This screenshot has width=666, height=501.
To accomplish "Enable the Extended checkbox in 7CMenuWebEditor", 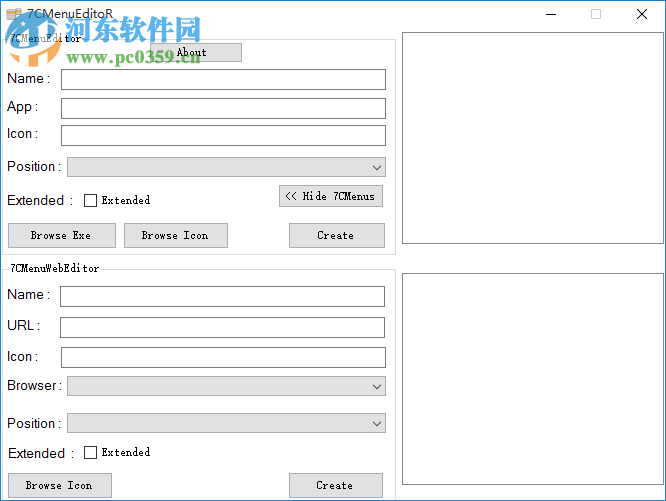I will (90, 453).
